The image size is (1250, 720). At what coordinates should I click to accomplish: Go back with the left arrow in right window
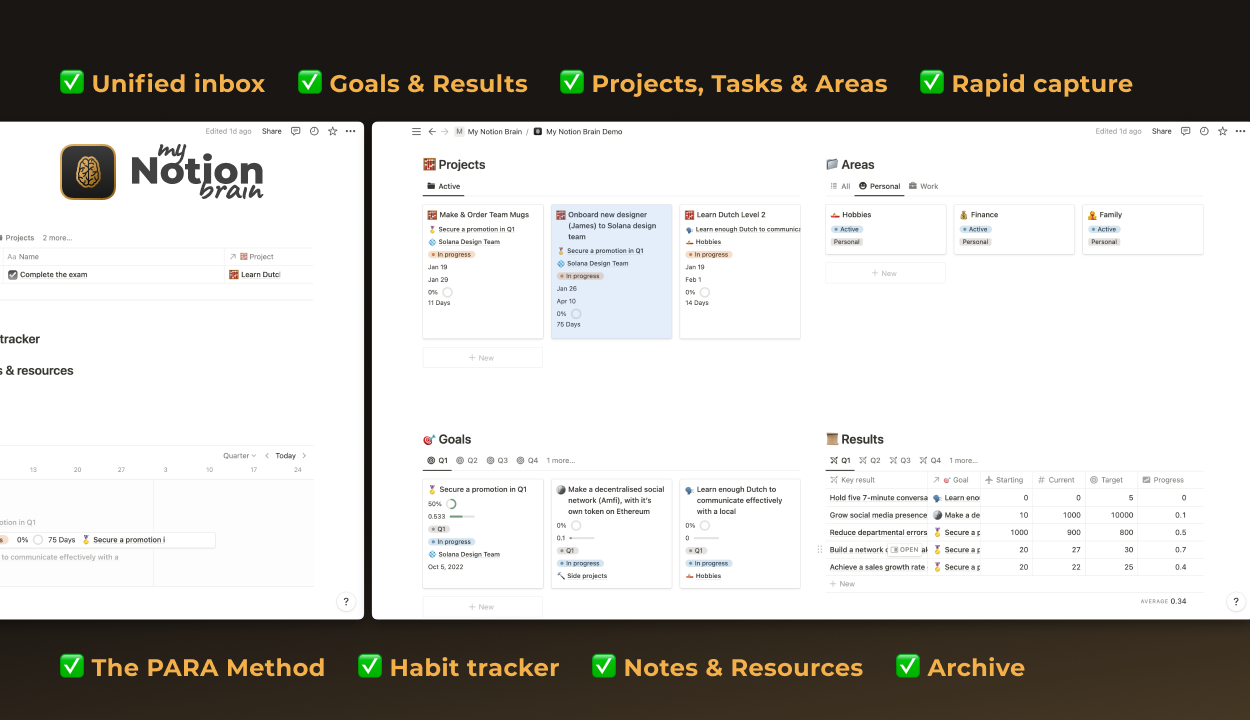click(432, 131)
